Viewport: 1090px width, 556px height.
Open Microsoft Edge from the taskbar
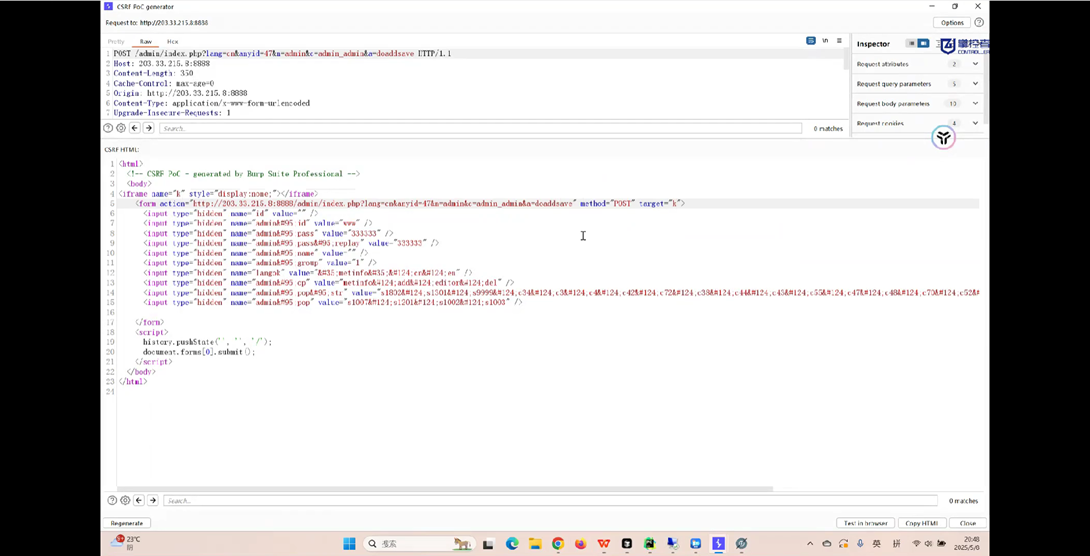coord(512,543)
